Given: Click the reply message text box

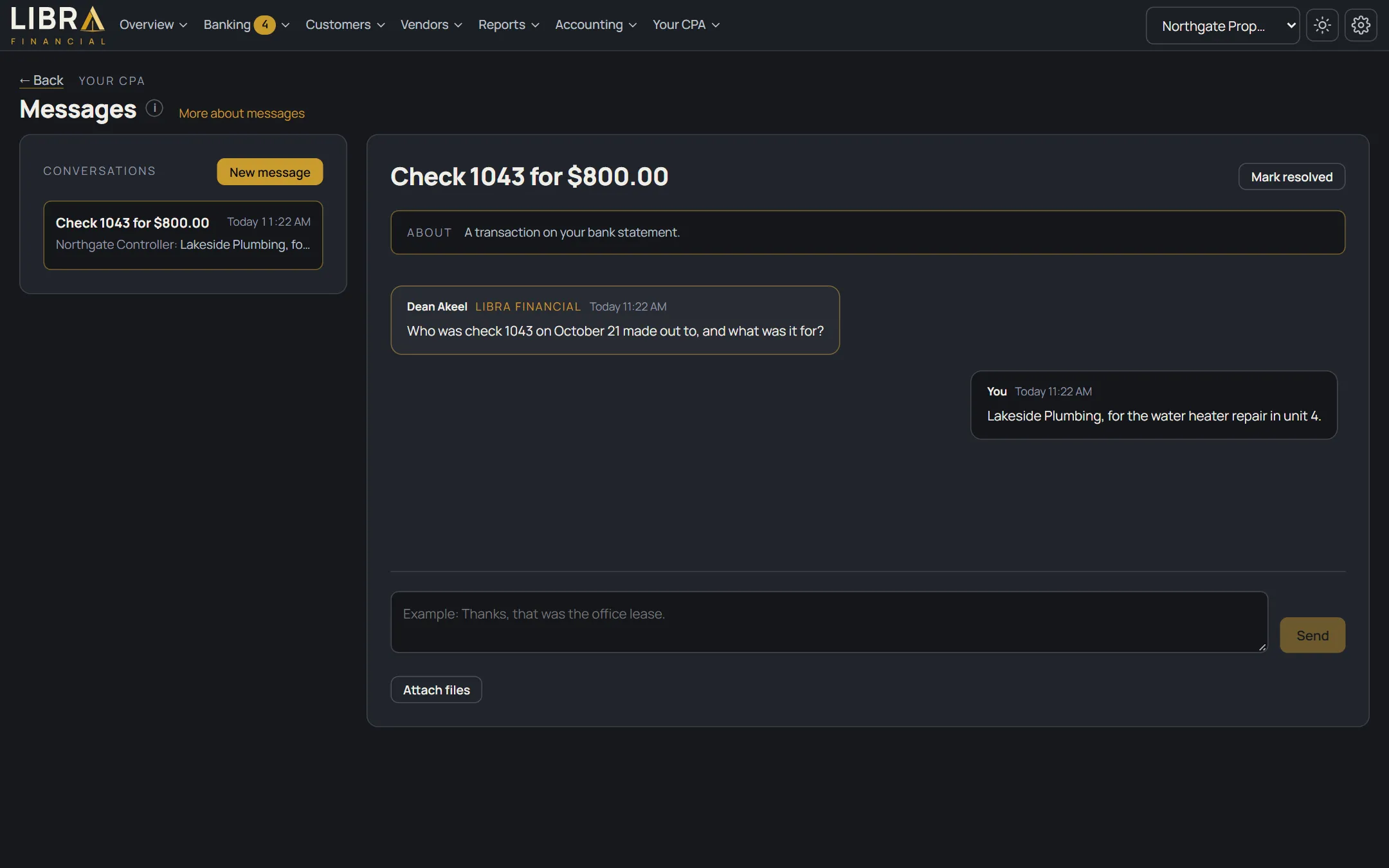Looking at the screenshot, I should coord(830,622).
